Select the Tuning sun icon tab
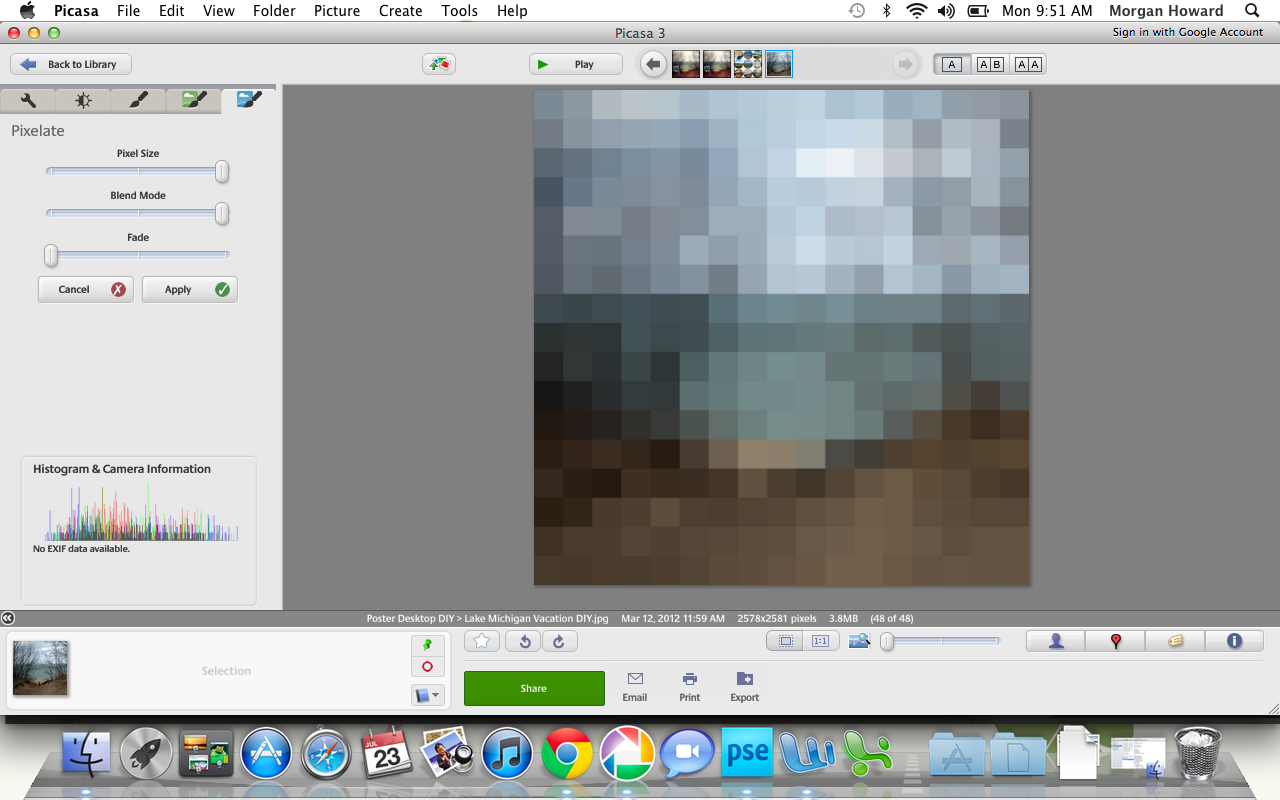 click(x=82, y=100)
